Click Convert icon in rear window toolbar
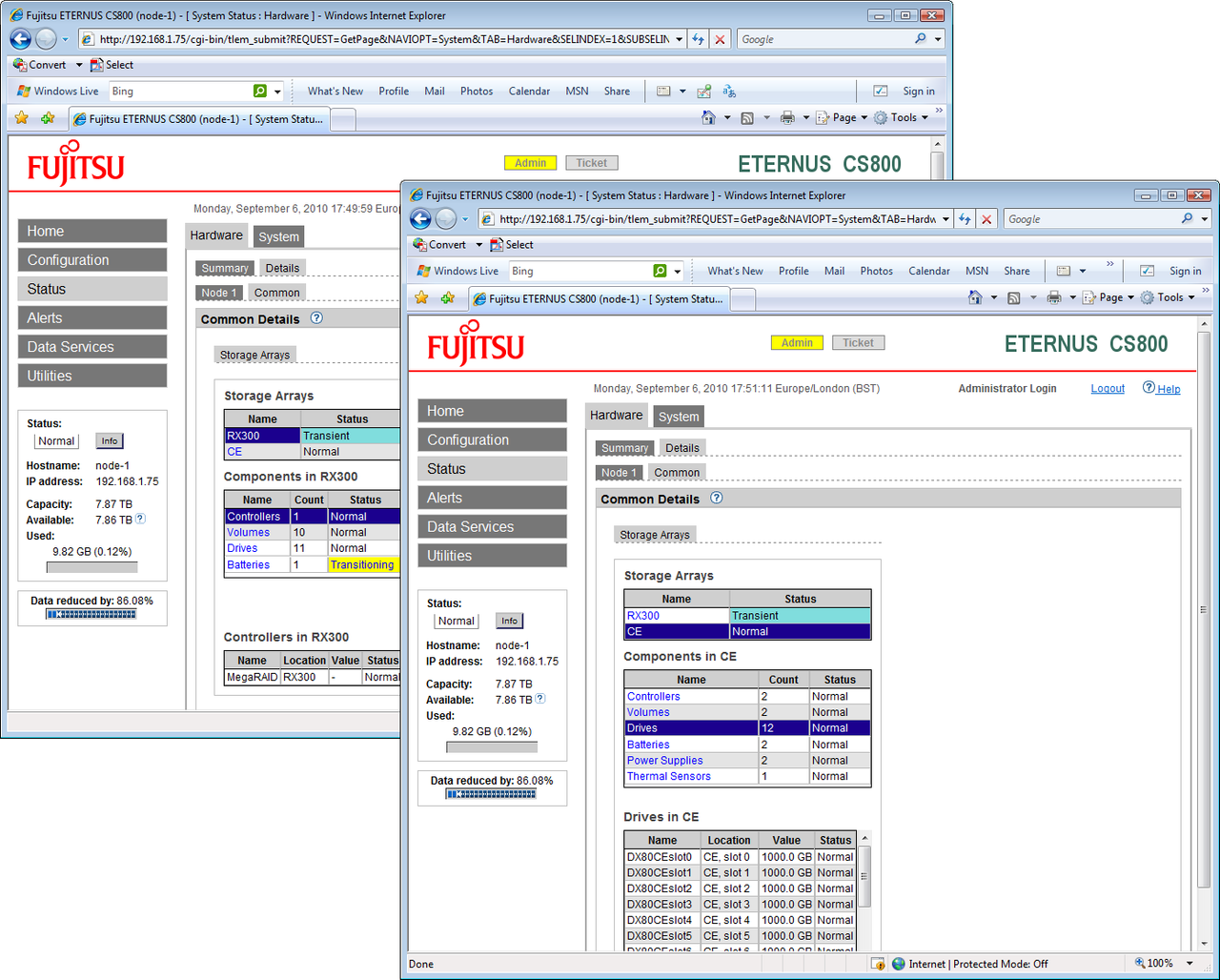 [19, 65]
